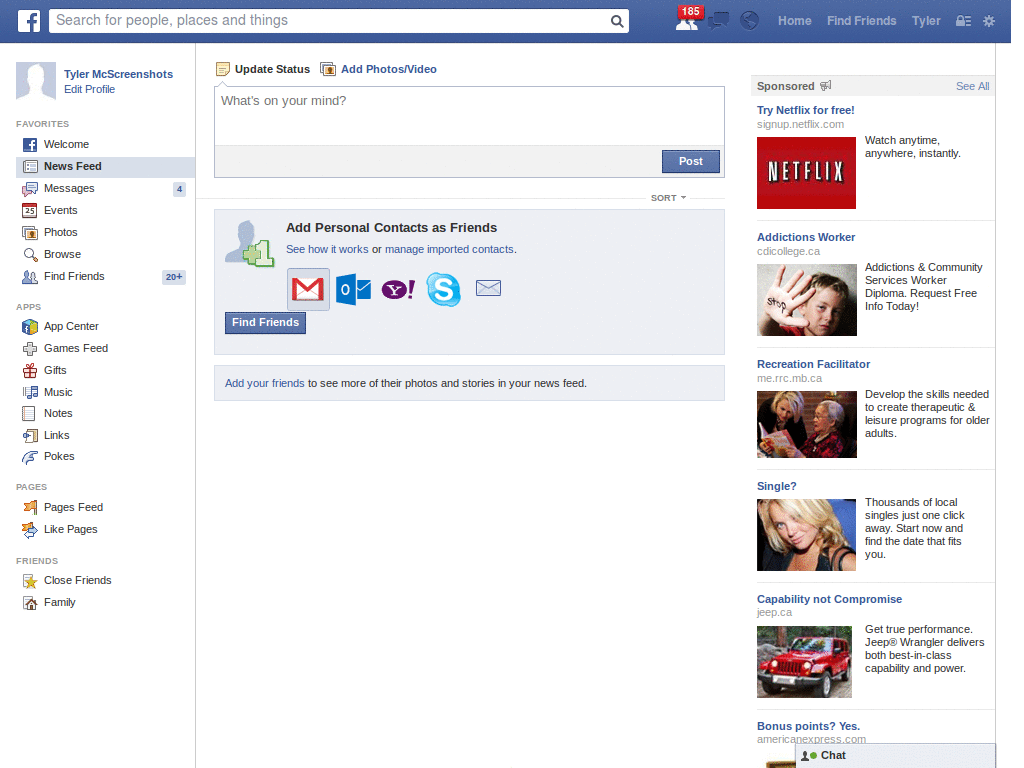The width and height of the screenshot is (1024, 768).
Task: Click the Music notes icon
Action: (30, 392)
